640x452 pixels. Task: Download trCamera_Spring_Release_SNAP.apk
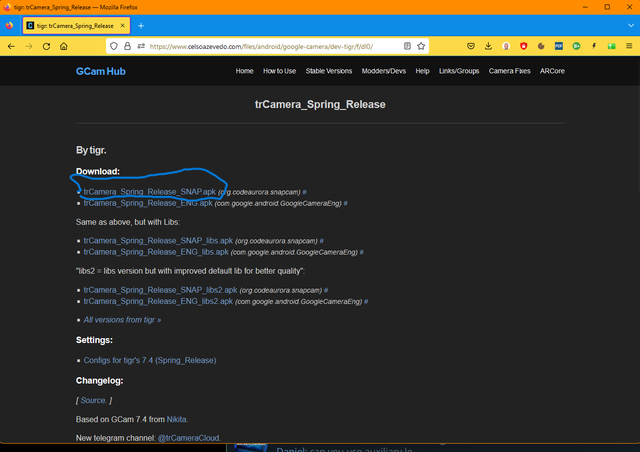point(149,192)
